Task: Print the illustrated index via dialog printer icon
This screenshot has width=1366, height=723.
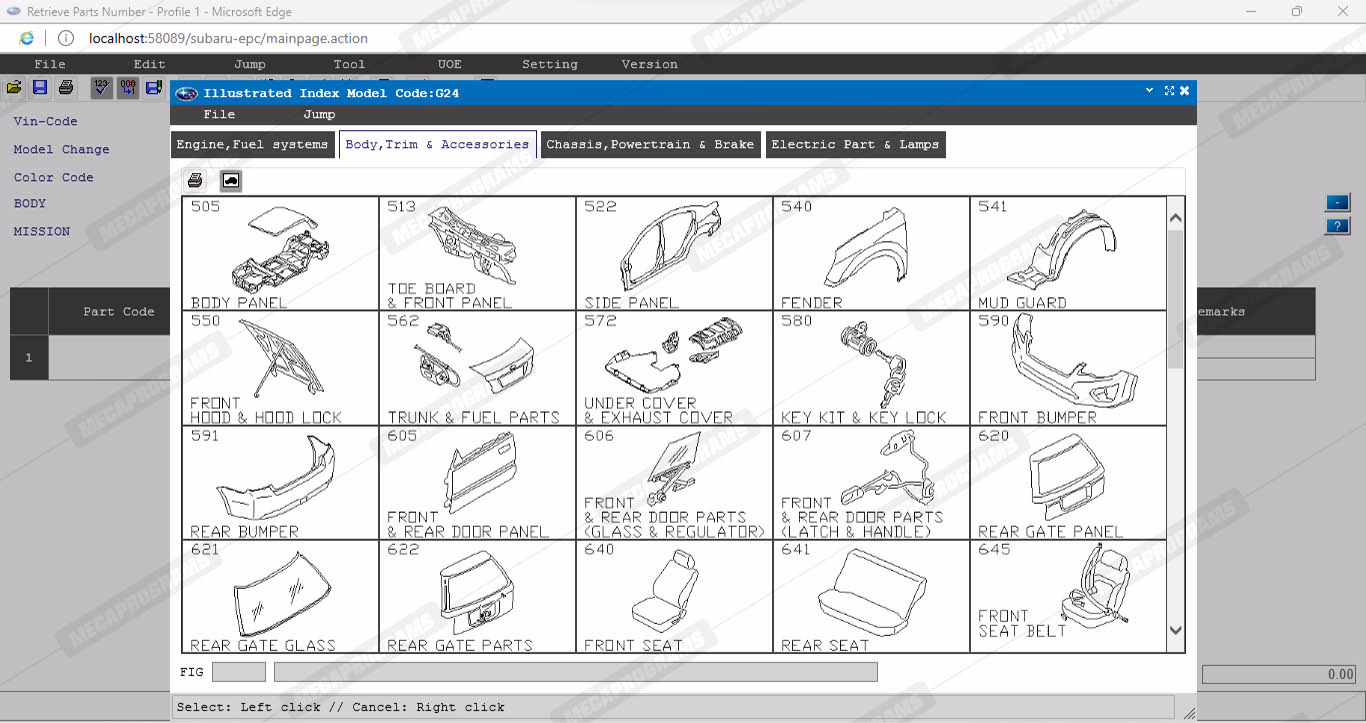Action: click(x=195, y=180)
